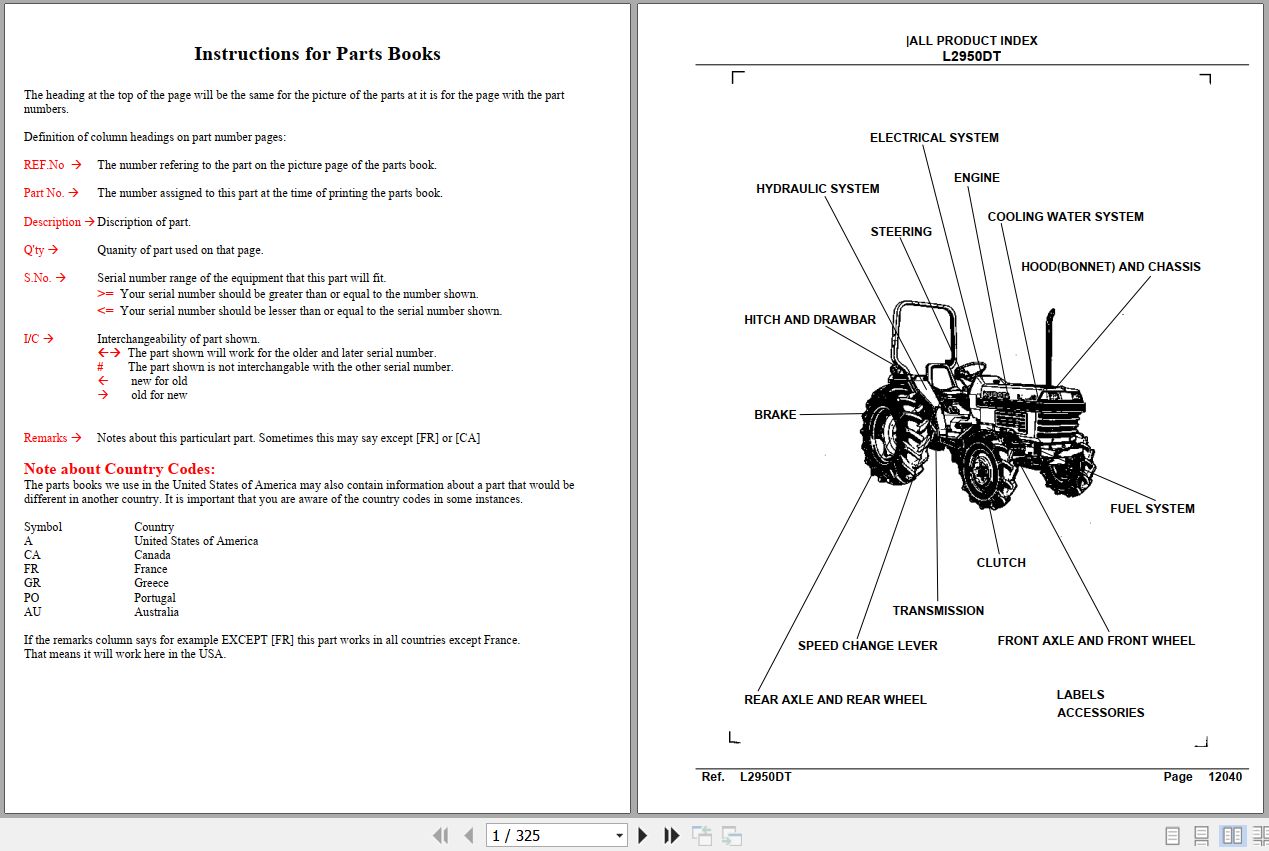1269x851 pixels.
Task: Click the HYDRAULIC SYSTEM label
Action: click(817, 189)
